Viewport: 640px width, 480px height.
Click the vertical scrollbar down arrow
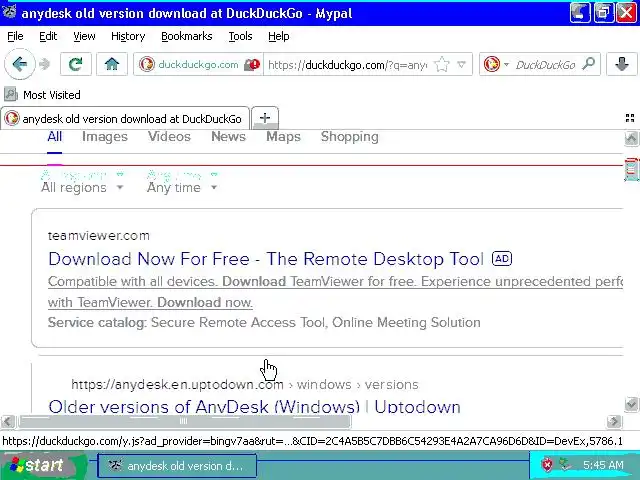point(631,404)
